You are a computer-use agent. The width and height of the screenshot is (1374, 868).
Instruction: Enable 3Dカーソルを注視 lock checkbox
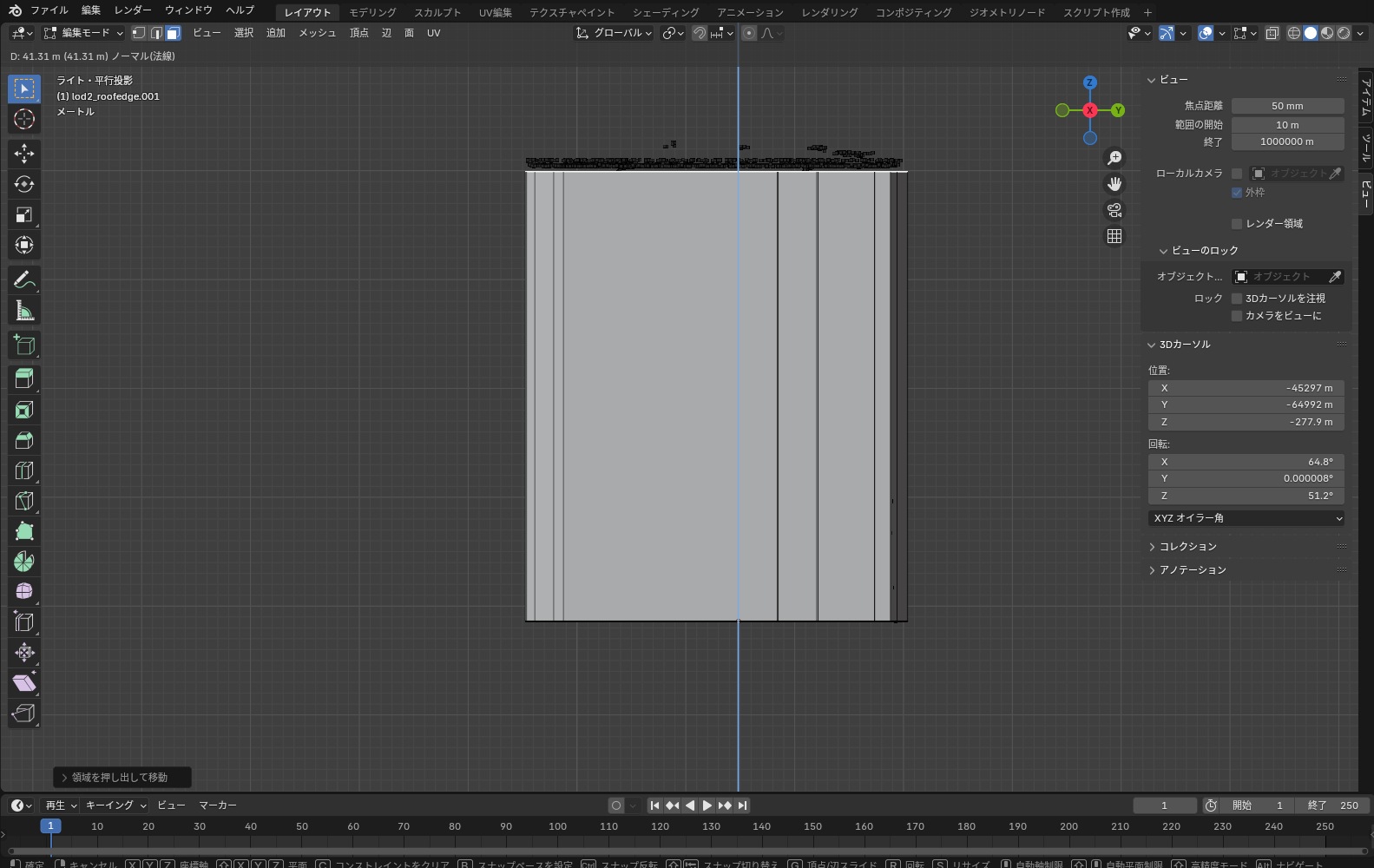(1237, 299)
